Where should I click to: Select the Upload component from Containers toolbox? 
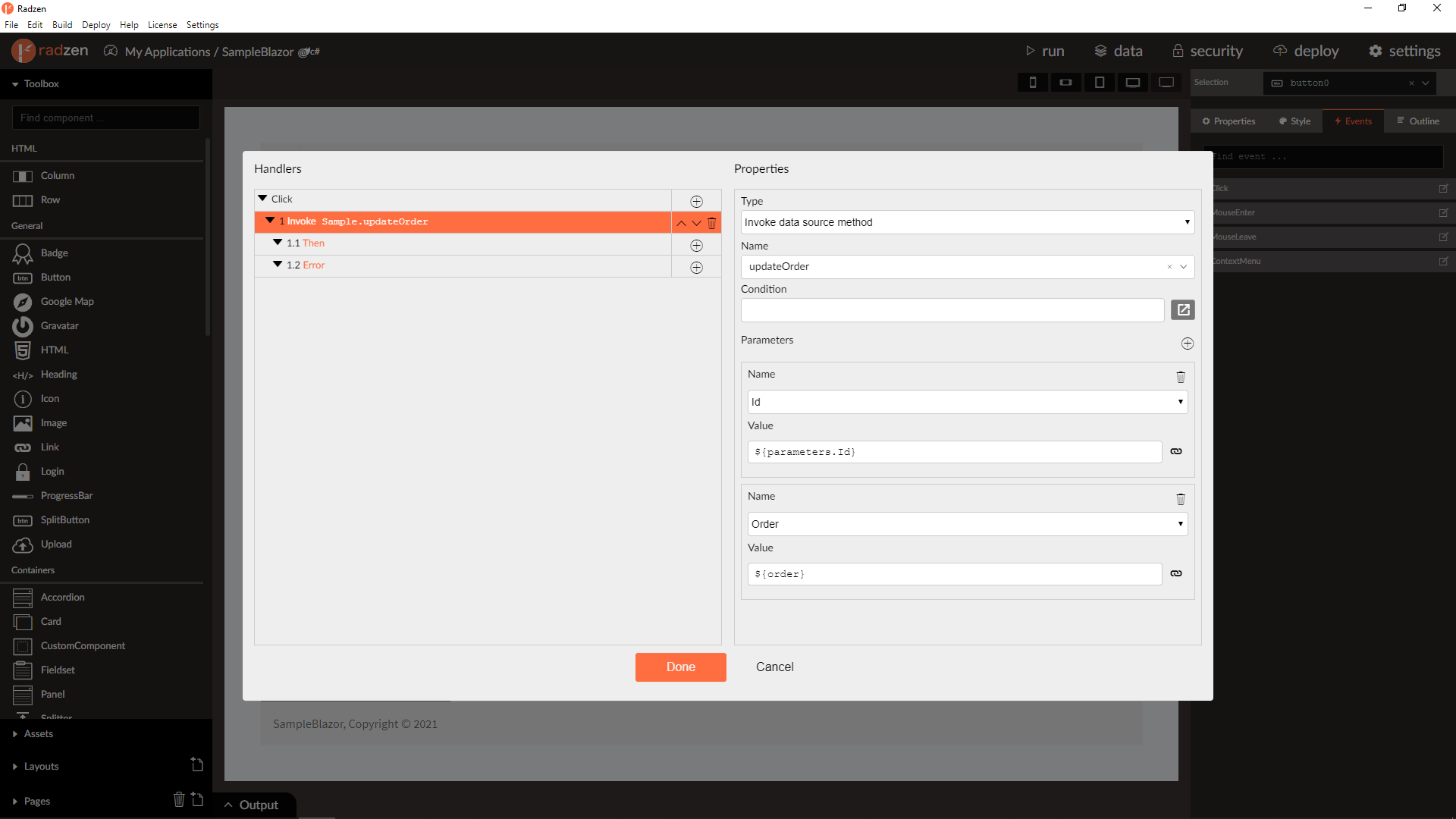[x=56, y=544]
